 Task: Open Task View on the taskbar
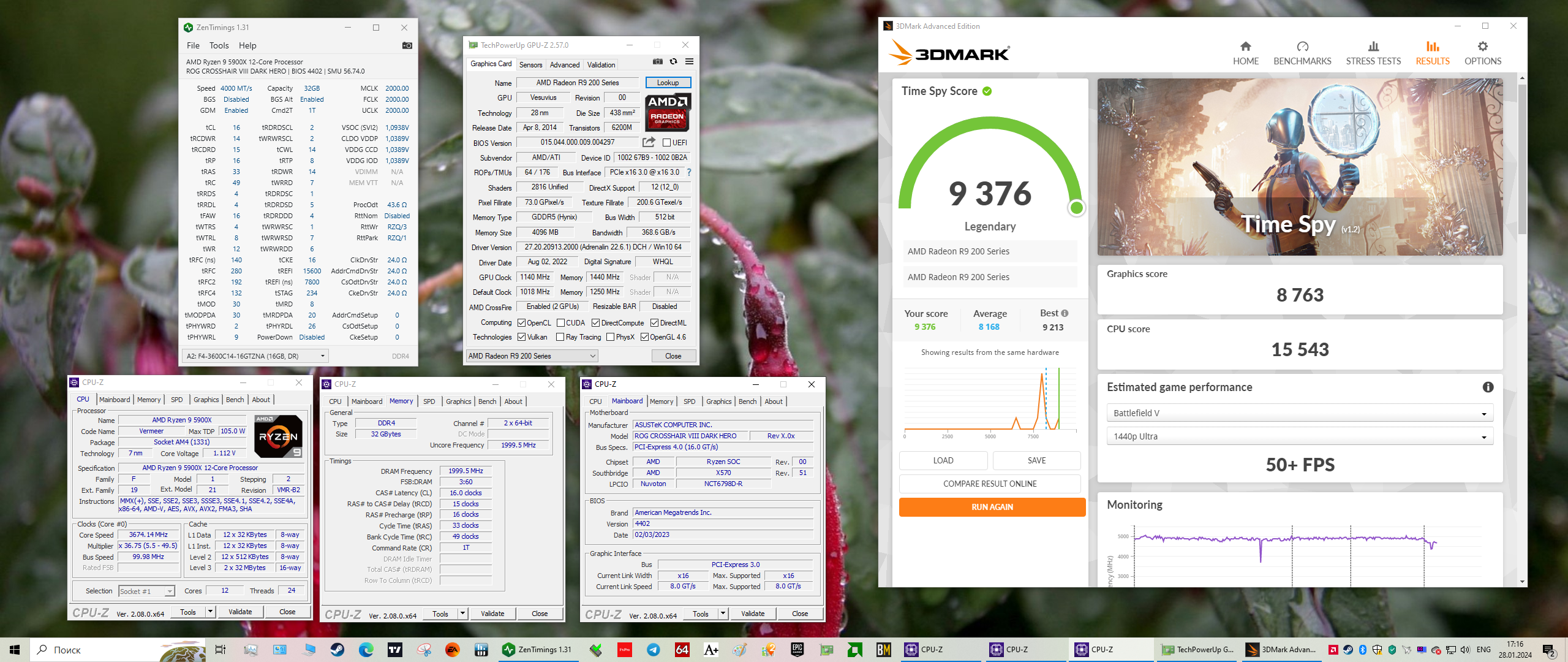pyautogui.click(x=221, y=650)
